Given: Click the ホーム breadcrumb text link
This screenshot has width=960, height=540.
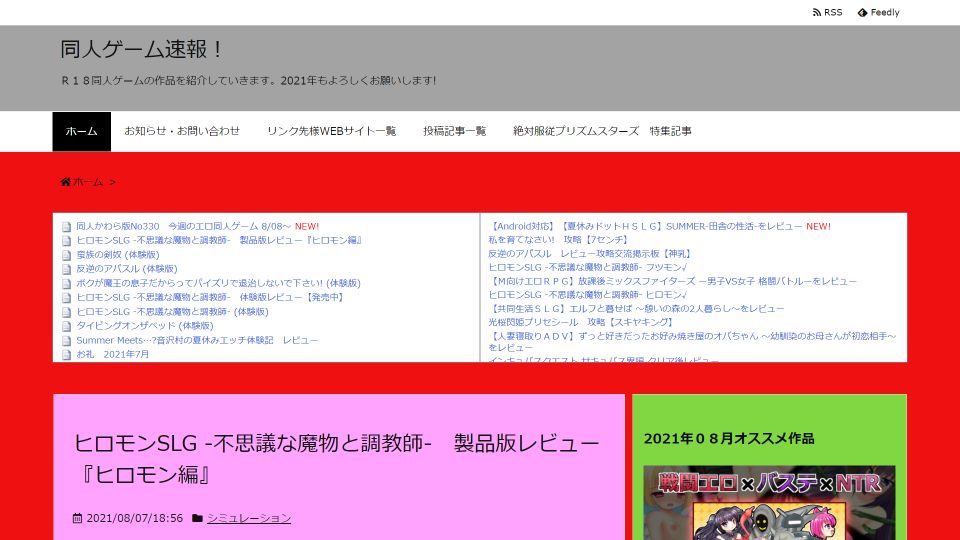Looking at the screenshot, I should (x=88, y=182).
